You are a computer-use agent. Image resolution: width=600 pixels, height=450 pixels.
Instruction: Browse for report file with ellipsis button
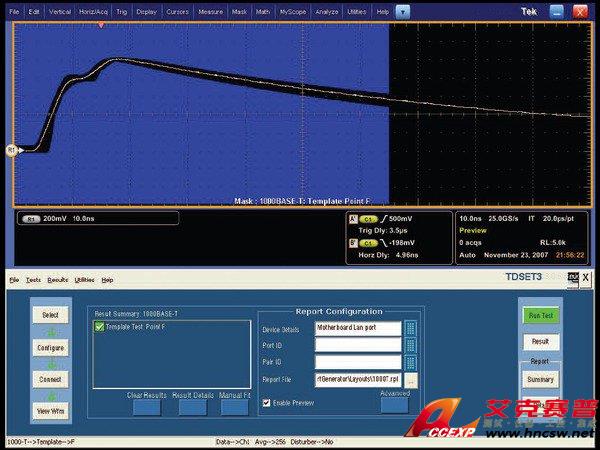point(411,379)
